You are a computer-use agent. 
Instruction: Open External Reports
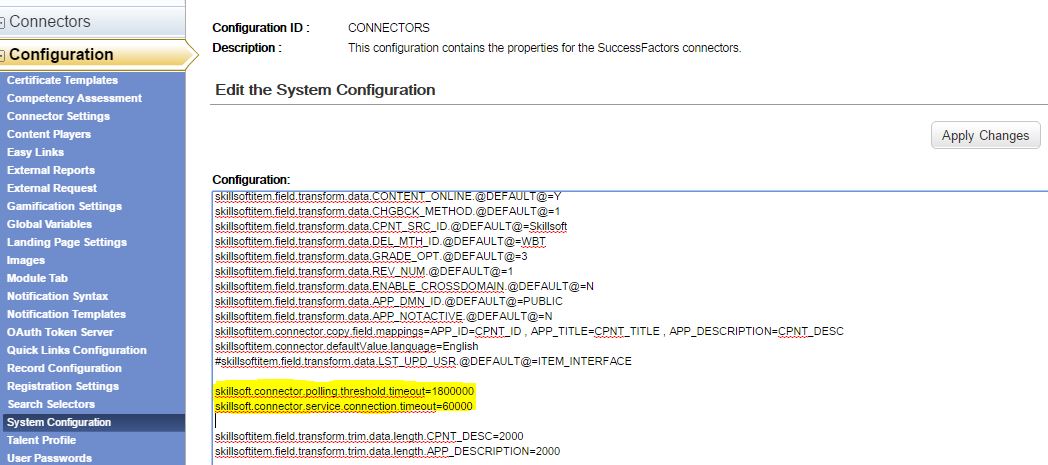point(51,170)
